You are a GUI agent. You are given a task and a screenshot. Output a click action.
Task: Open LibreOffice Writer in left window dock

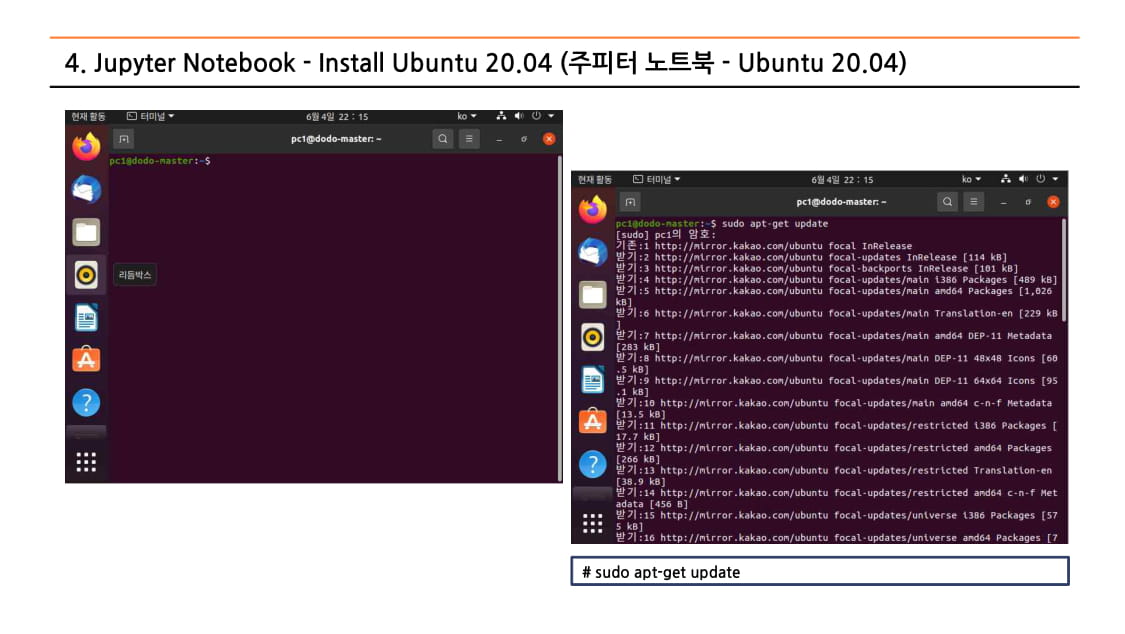click(86, 318)
